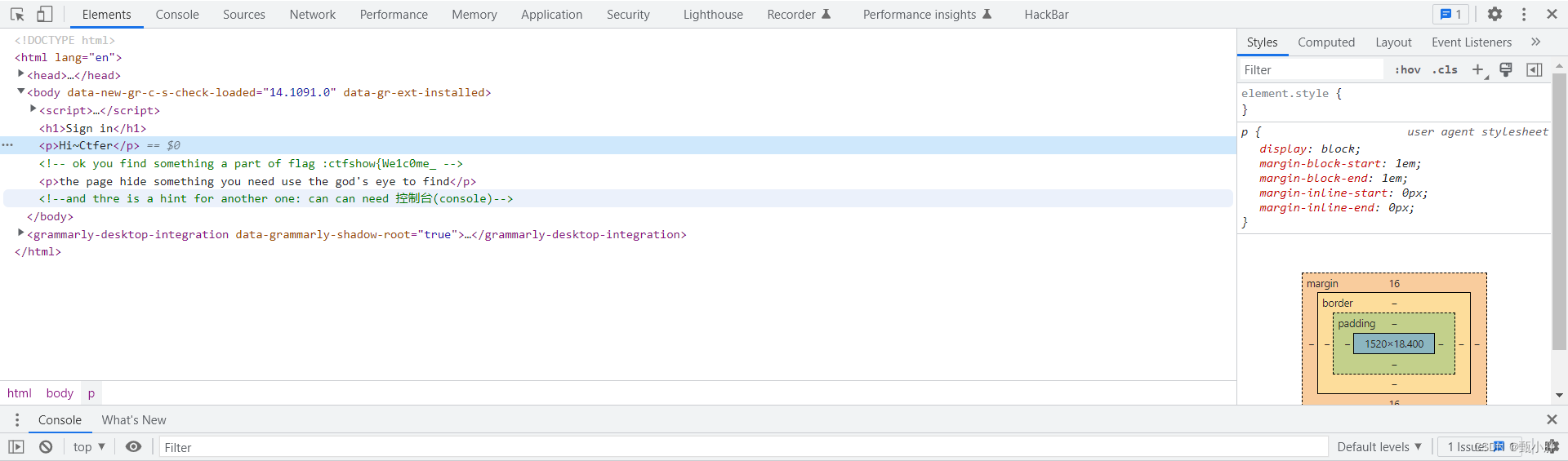Toggle the .cls element classes button
This screenshot has height=461, width=1568.
pos(1445,70)
